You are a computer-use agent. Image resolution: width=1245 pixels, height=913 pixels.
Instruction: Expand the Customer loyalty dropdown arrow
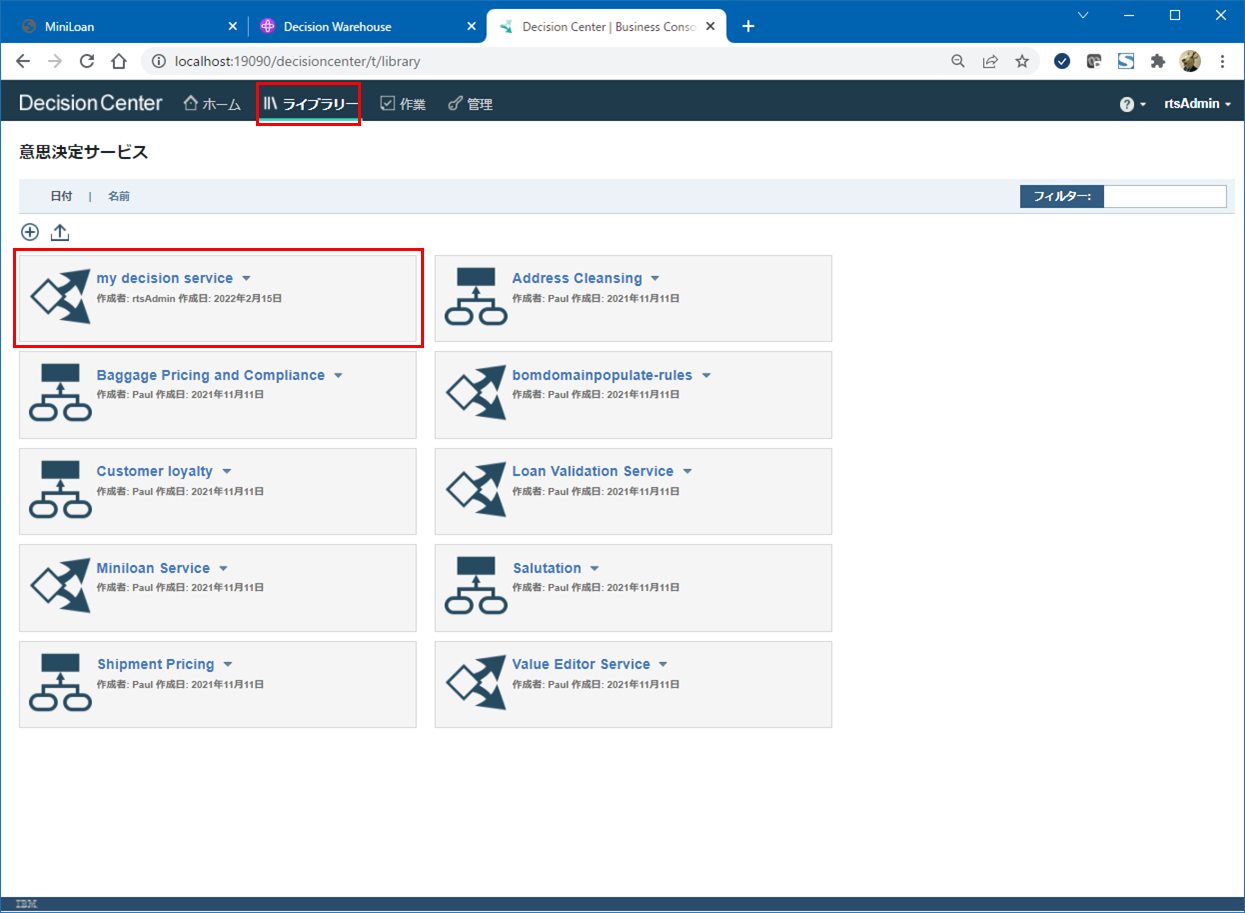(227, 472)
